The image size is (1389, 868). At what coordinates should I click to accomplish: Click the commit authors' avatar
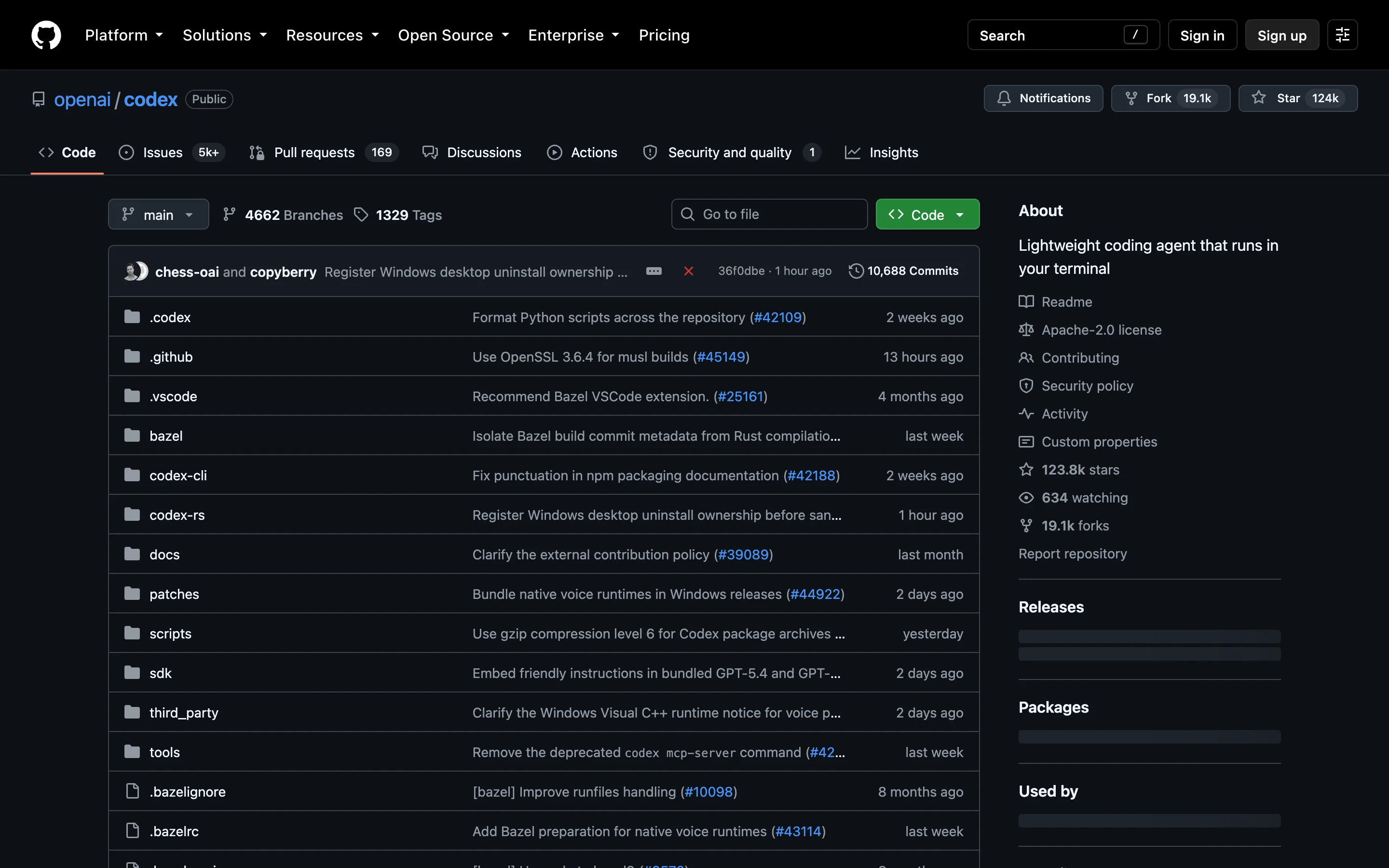136,271
